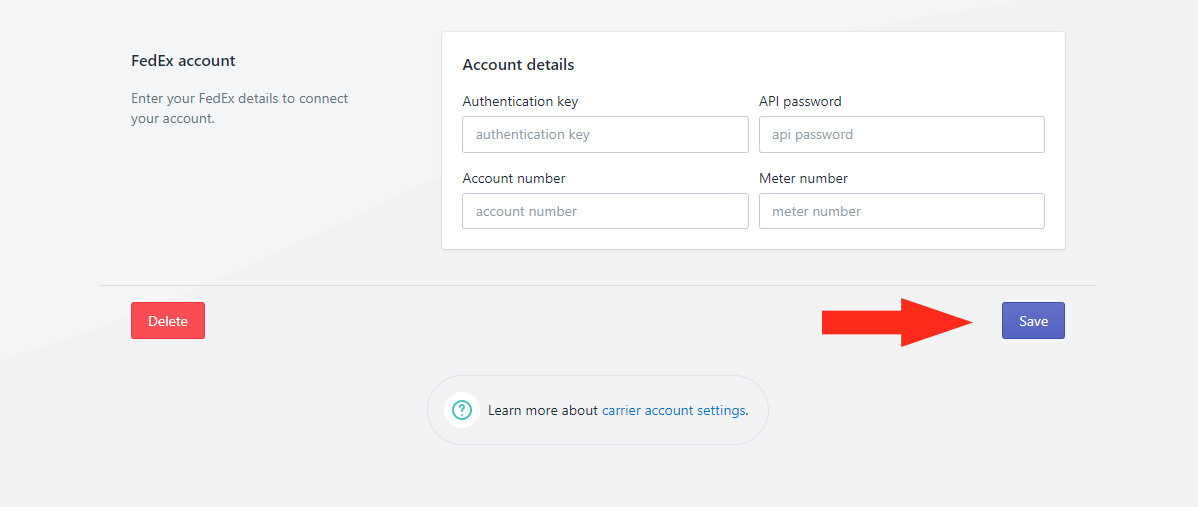Click the Account number label
This screenshot has width=1198, height=507.
(x=513, y=178)
